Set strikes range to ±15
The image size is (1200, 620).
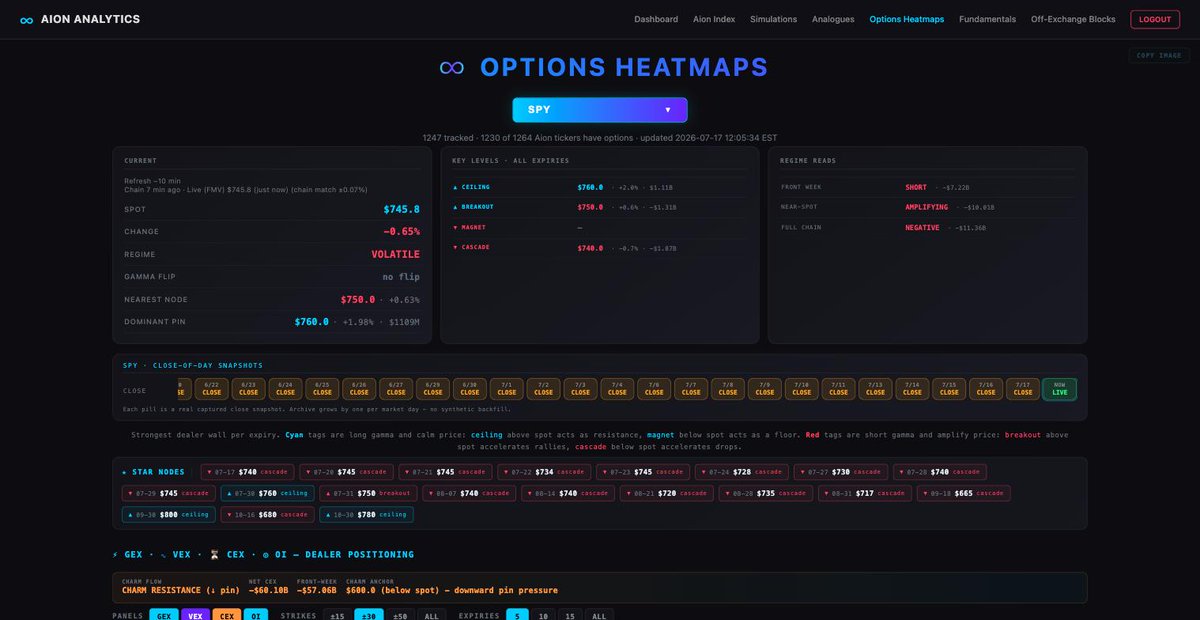tap(339, 616)
